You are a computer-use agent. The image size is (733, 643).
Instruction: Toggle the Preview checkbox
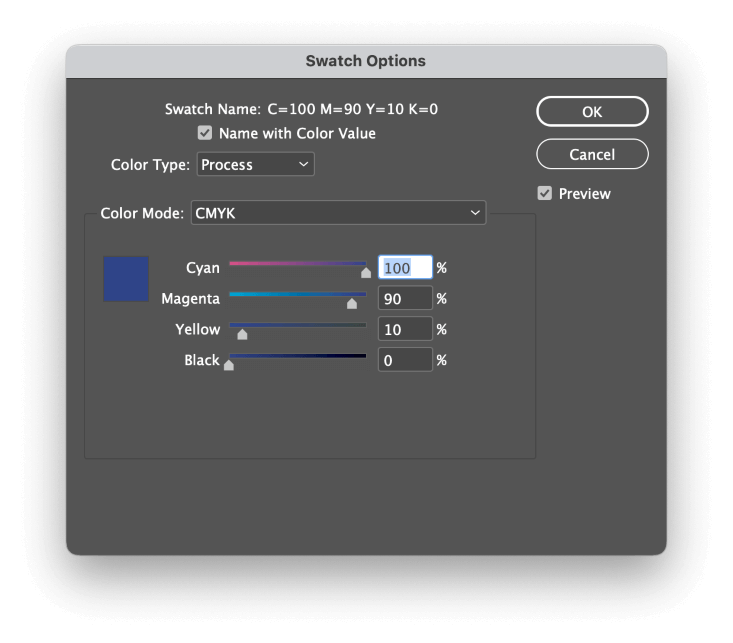click(x=545, y=193)
